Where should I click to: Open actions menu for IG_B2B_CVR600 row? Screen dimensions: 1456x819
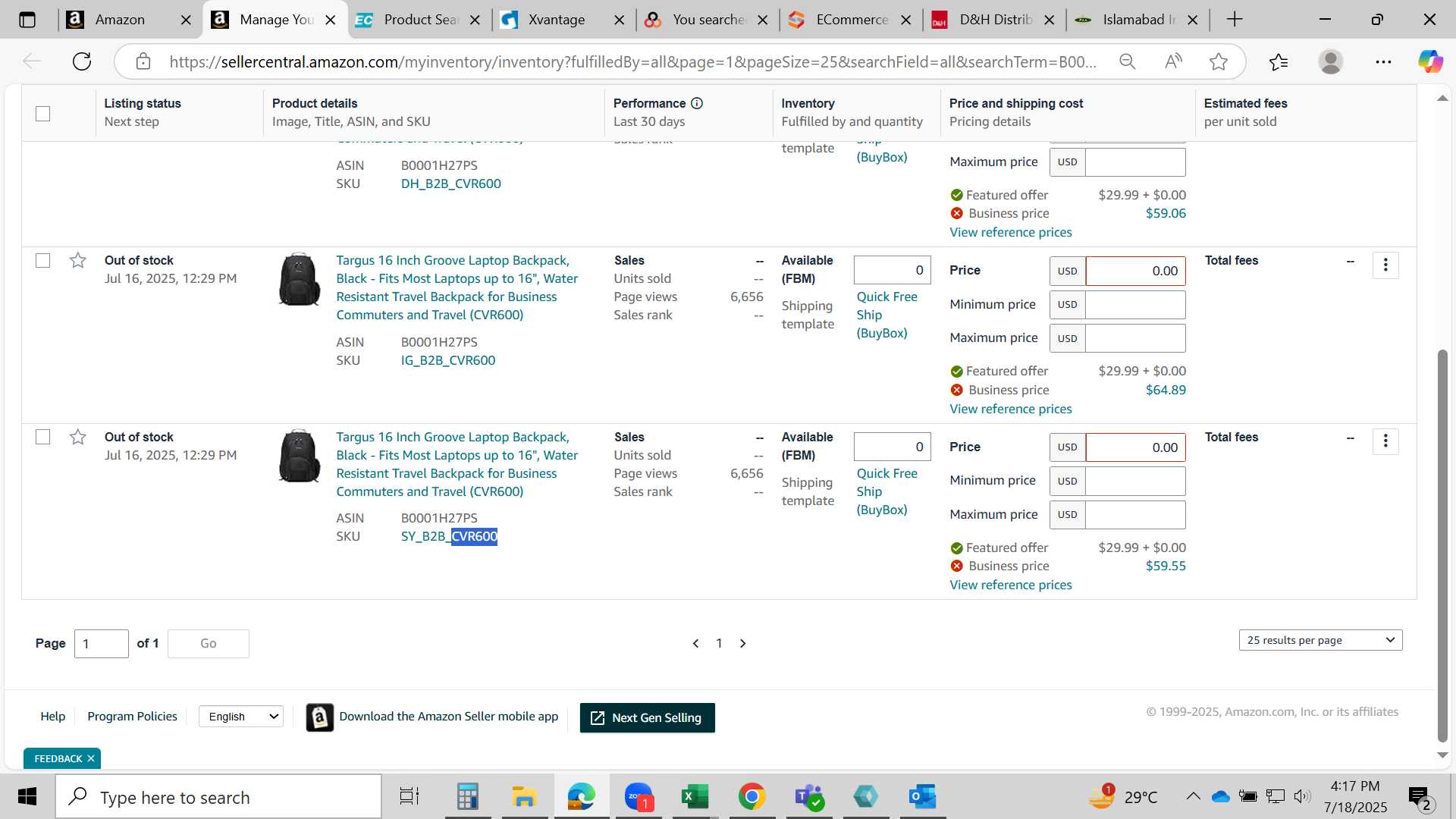tap(1385, 265)
